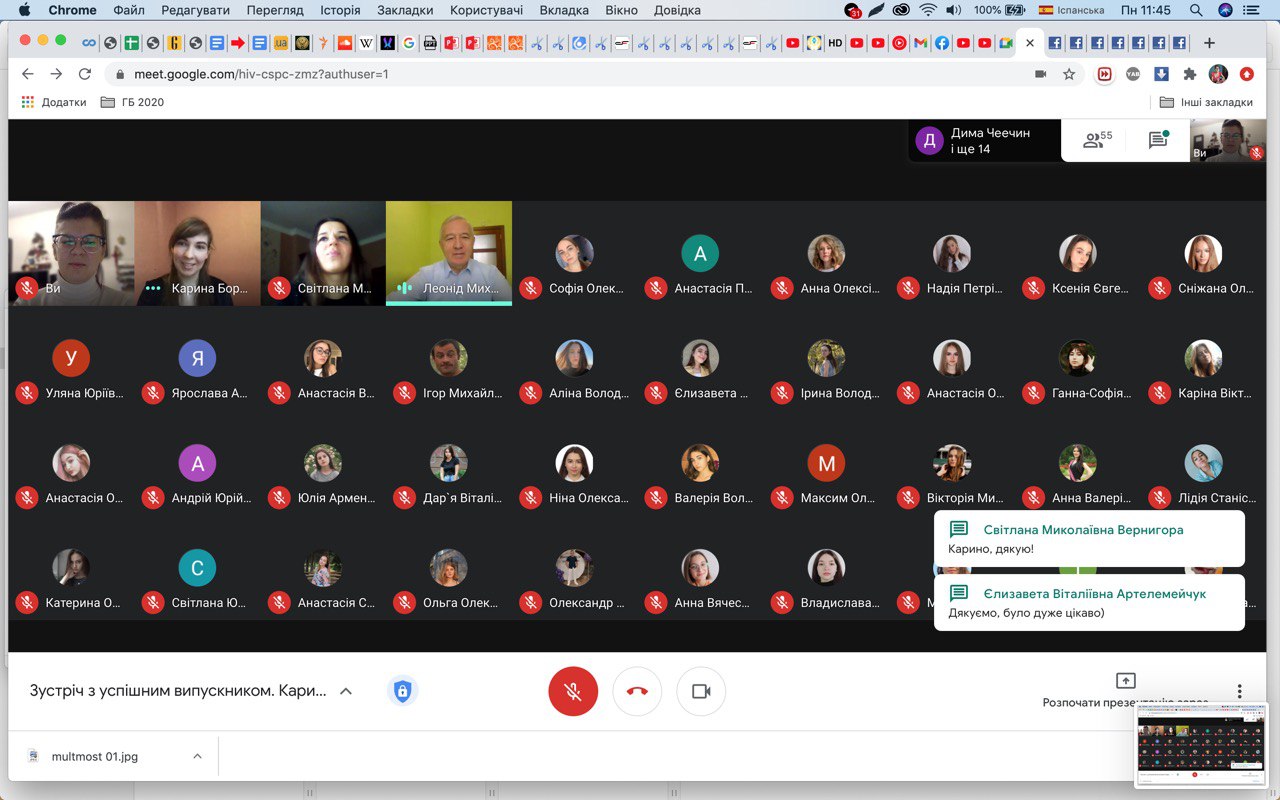Image resolution: width=1280 pixels, height=800 pixels.
Task: Toggle the camera on/off button
Action: 701,691
